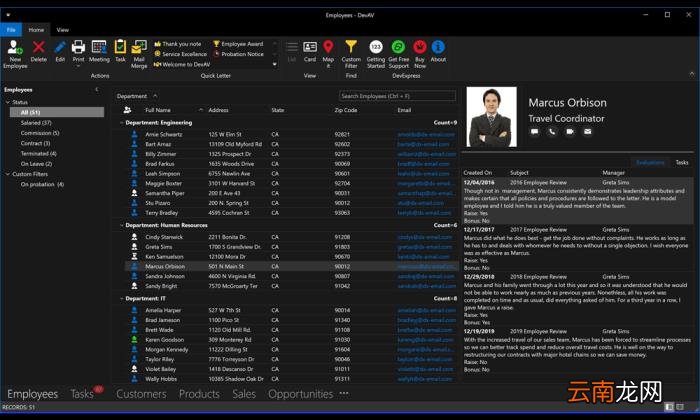The height and width of the screenshot is (420, 700).
Task: Click the Edit pencil icon
Action: click(x=60, y=47)
